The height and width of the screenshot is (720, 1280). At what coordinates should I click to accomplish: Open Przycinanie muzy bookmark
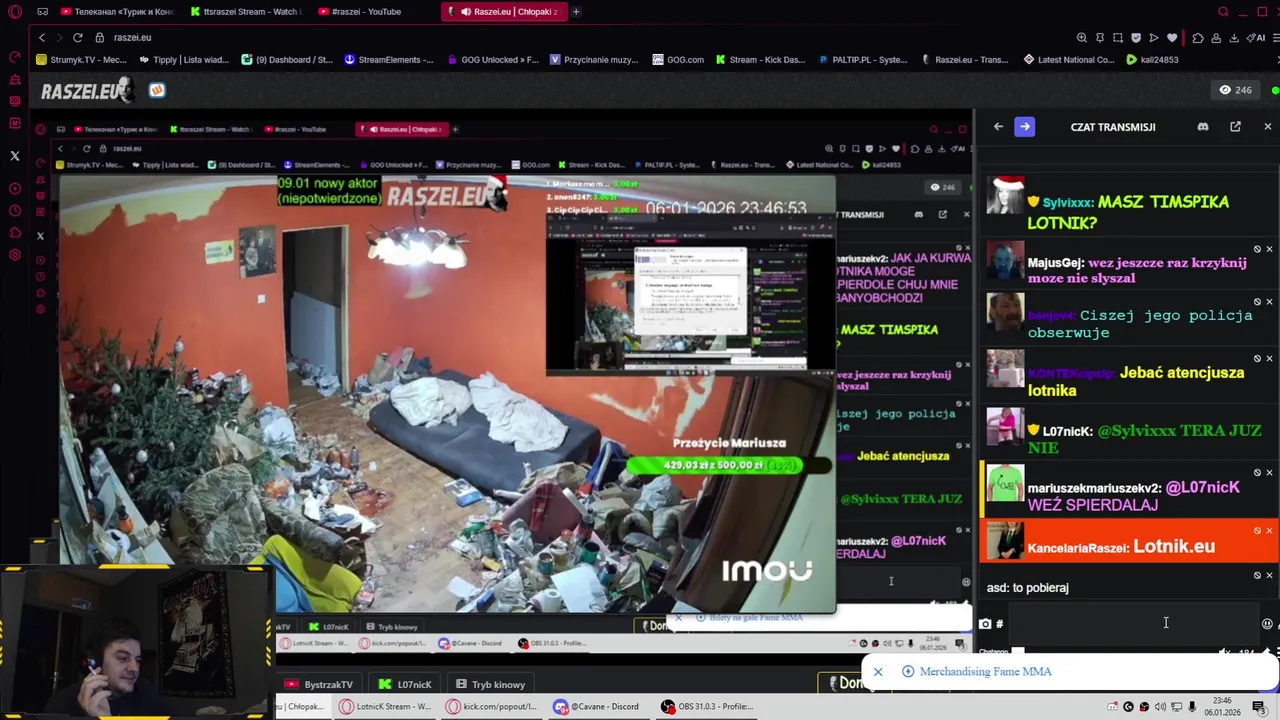(x=594, y=60)
